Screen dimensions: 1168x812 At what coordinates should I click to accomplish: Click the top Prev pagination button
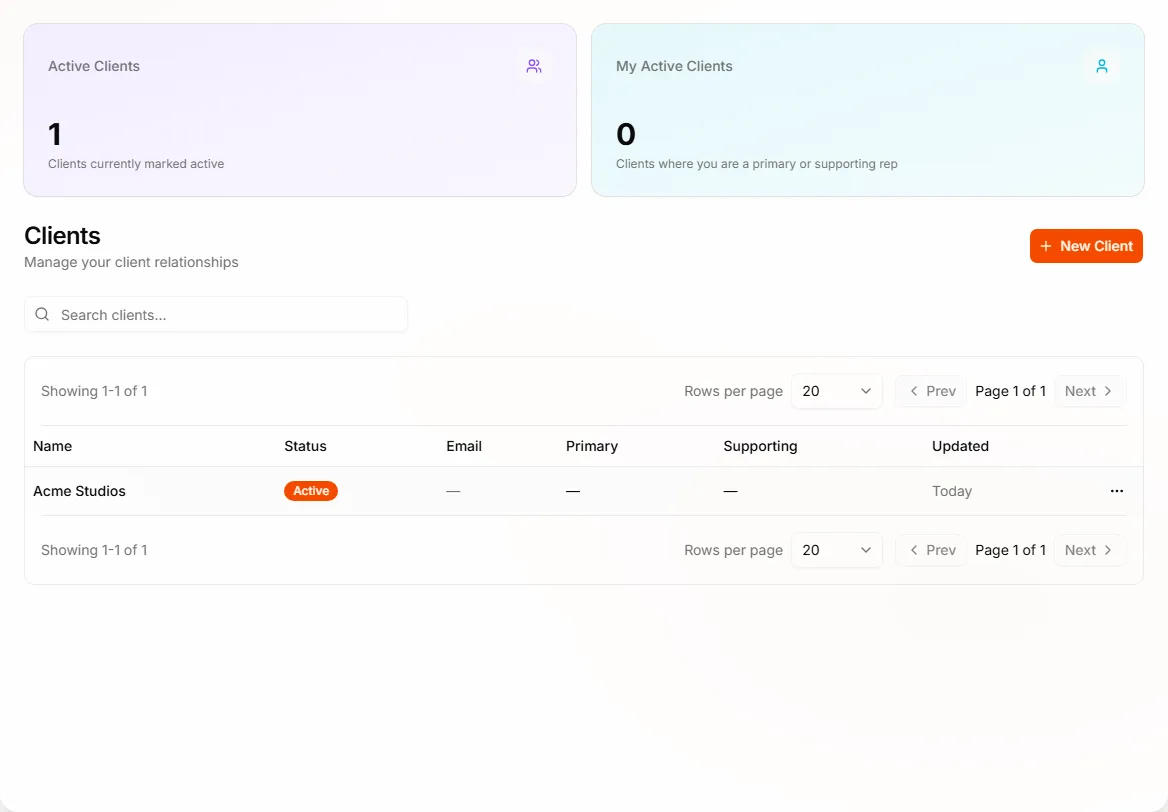[x=932, y=391]
